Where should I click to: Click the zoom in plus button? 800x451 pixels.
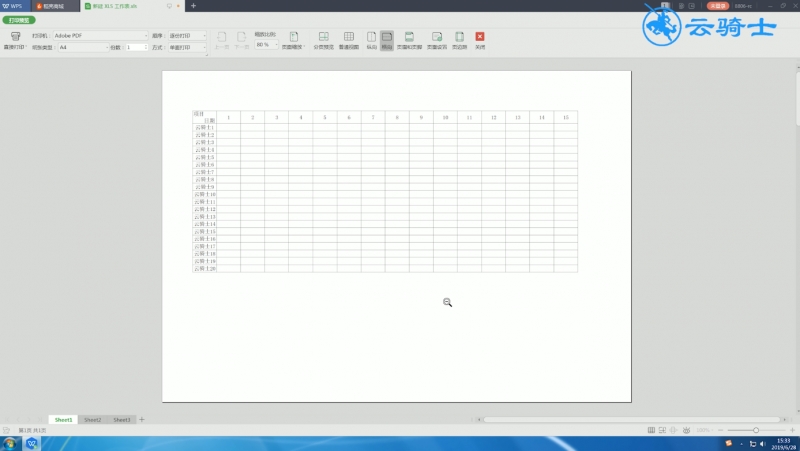792,430
